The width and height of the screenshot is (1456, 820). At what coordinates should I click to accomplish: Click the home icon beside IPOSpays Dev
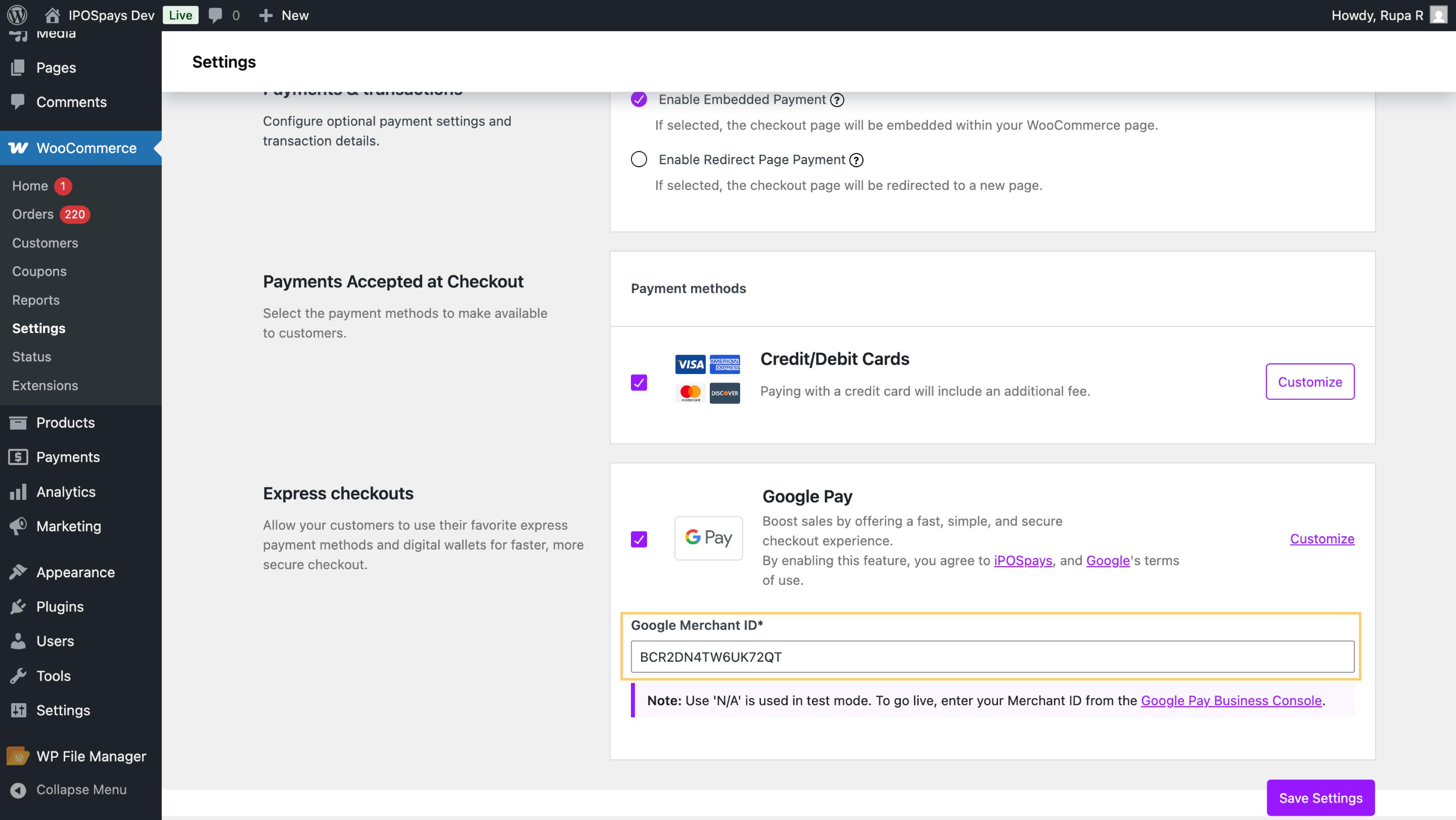[x=52, y=15]
